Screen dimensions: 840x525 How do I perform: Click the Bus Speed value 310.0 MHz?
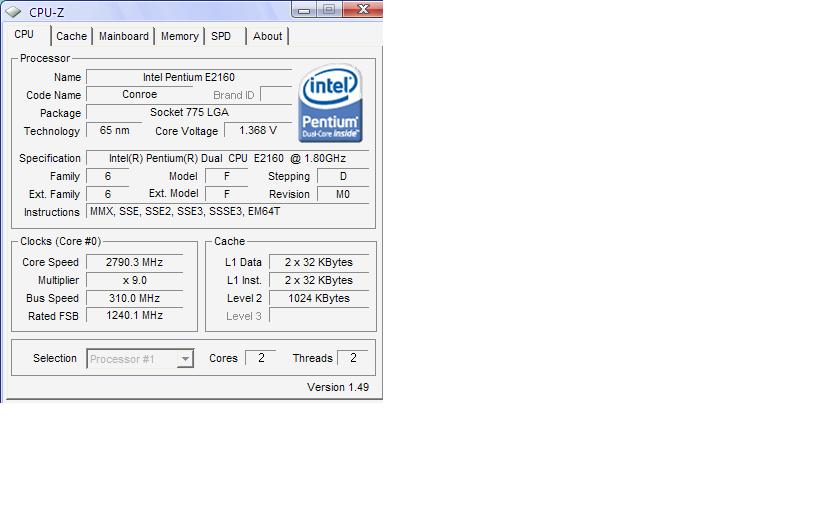[134, 298]
